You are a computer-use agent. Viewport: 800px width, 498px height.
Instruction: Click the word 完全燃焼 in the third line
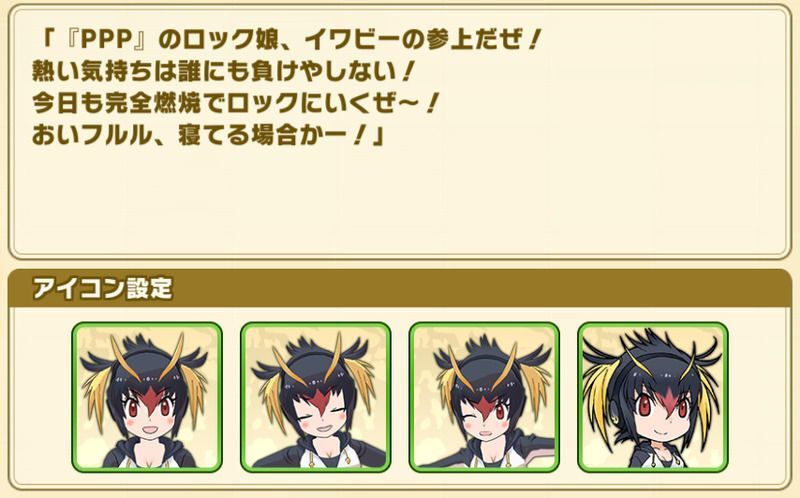153,104
